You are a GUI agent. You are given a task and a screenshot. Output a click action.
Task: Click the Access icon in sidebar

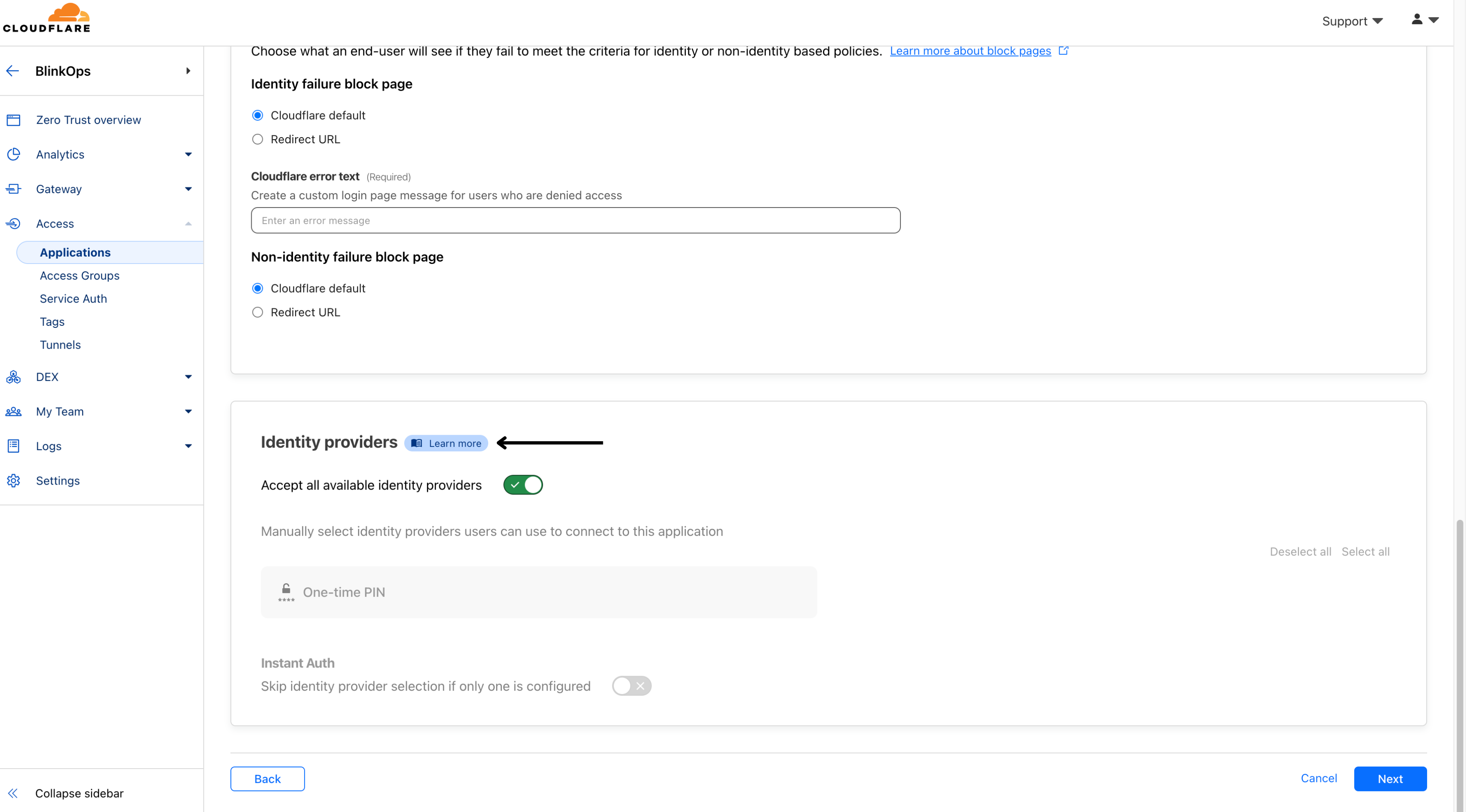(x=14, y=223)
